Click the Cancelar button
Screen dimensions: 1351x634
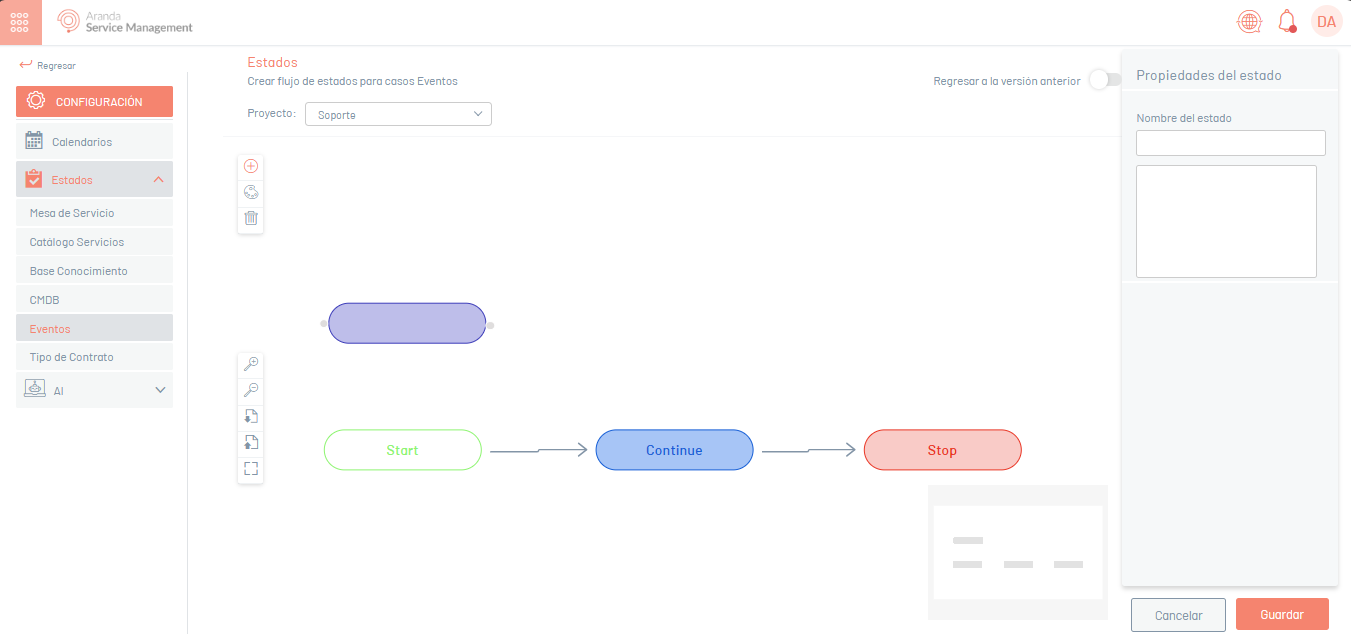click(1177, 615)
